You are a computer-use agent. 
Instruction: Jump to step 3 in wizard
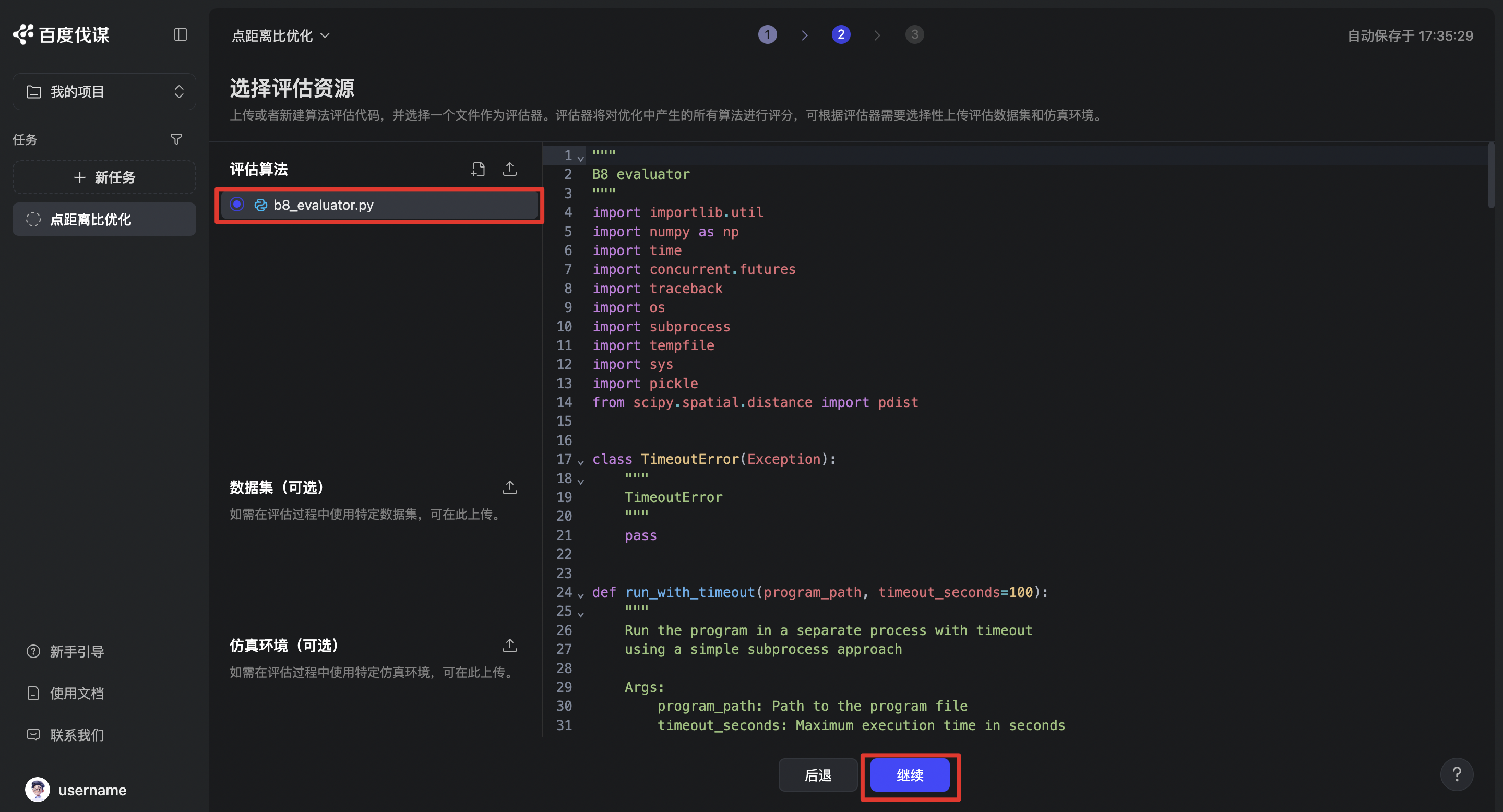(x=914, y=35)
